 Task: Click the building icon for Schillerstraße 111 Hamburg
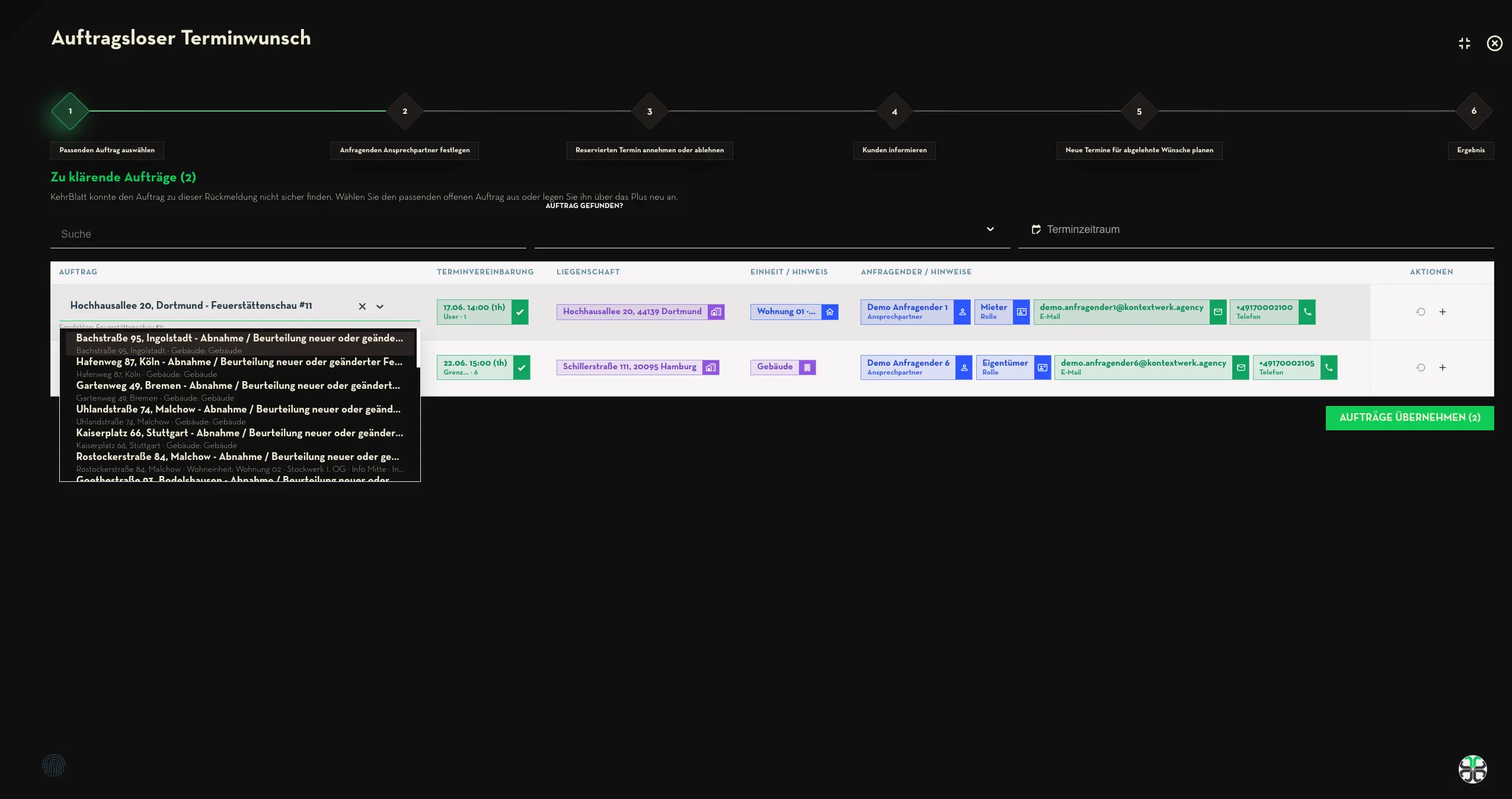pos(711,367)
